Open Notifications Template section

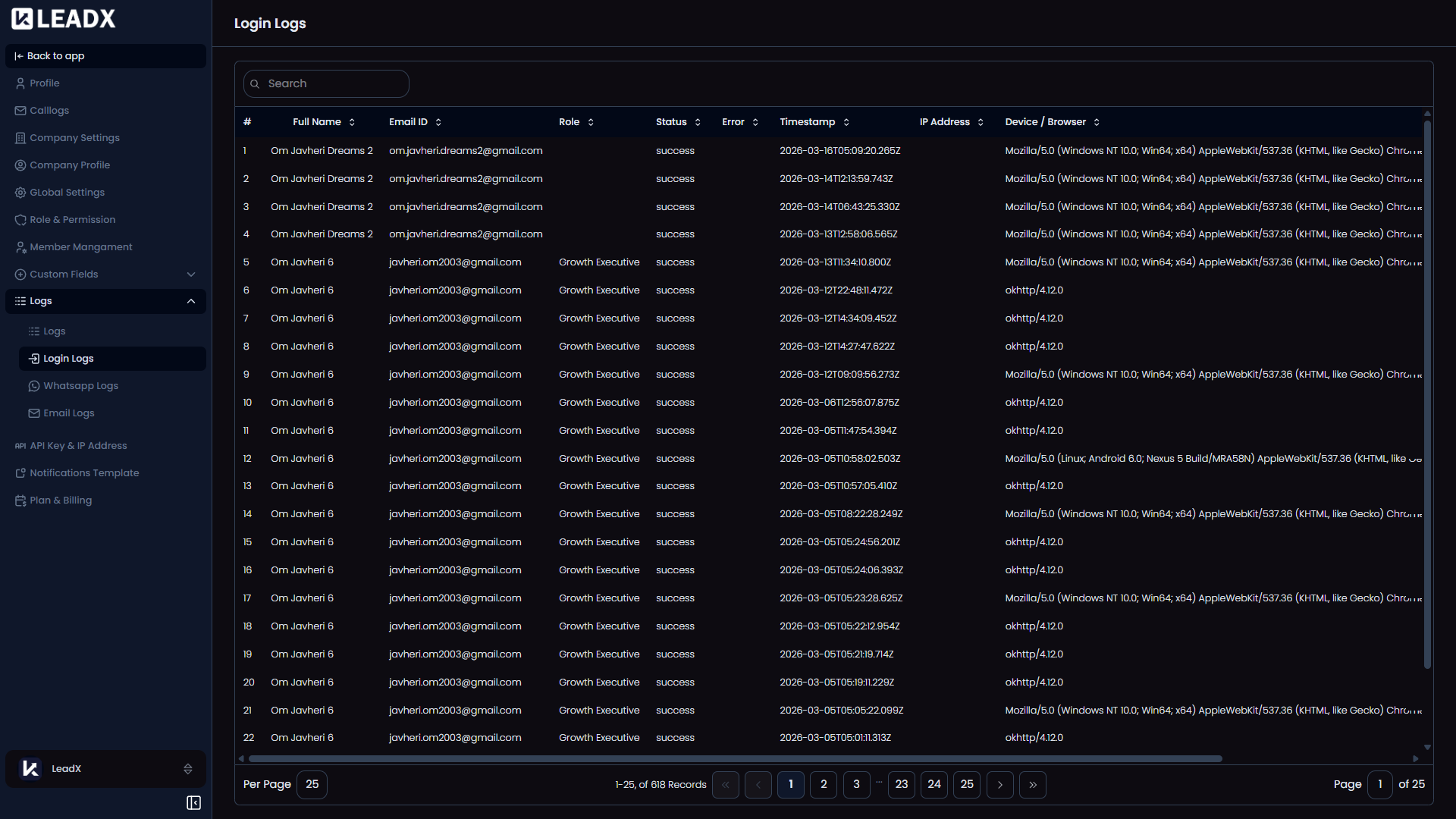(85, 472)
